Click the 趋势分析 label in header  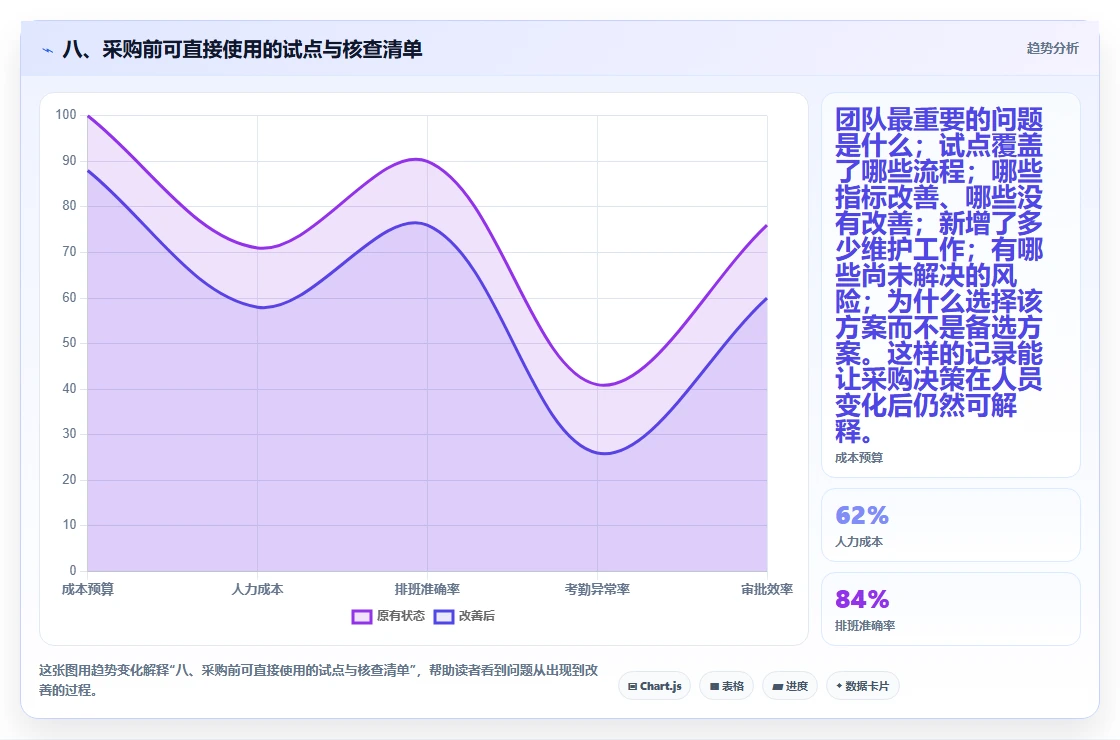(1052, 48)
